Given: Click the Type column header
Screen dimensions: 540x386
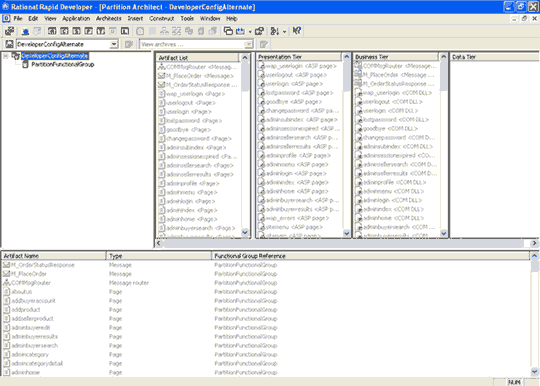Looking at the screenshot, I should point(159,255).
